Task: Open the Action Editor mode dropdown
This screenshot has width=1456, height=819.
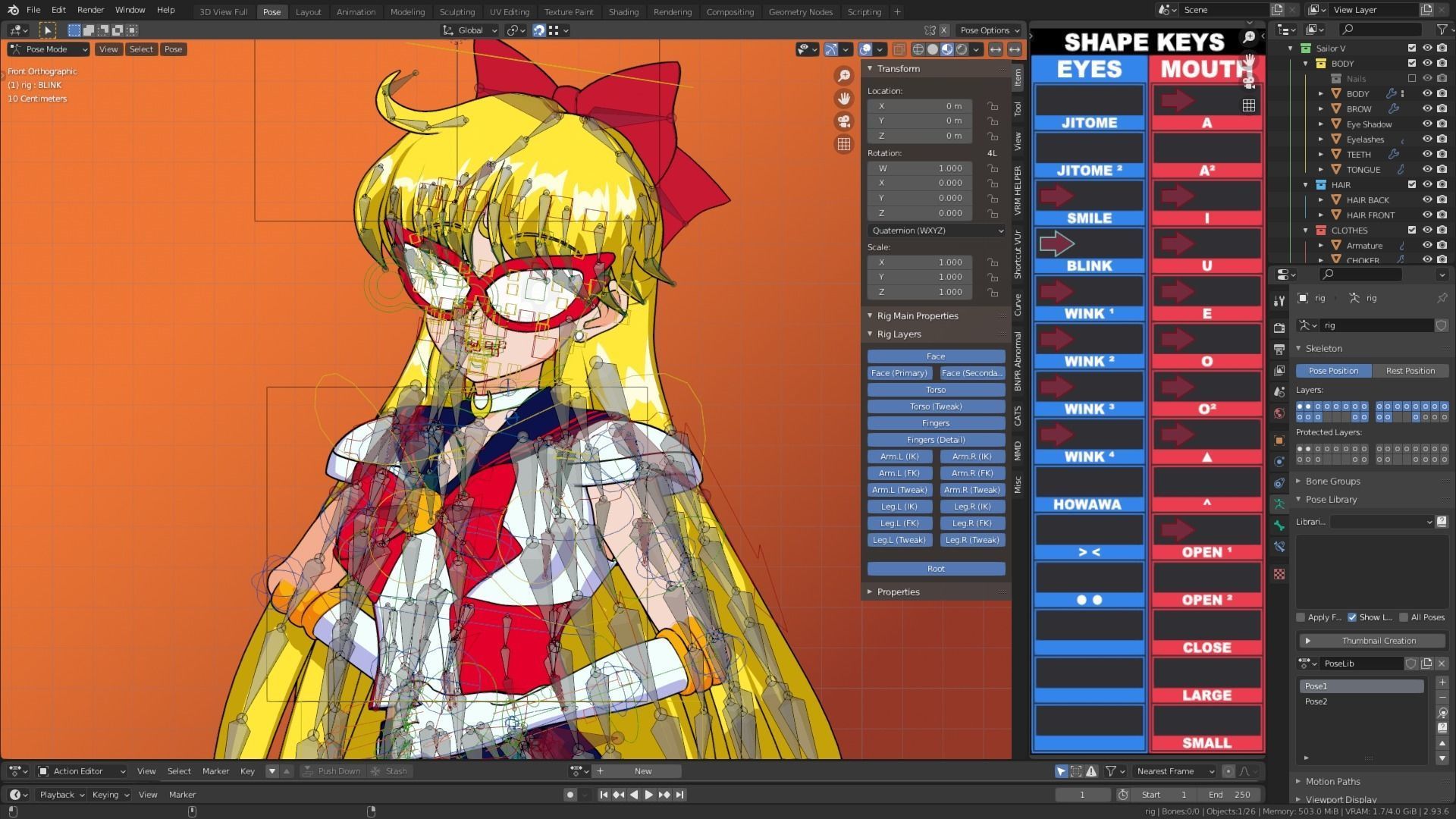Action: click(x=81, y=771)
